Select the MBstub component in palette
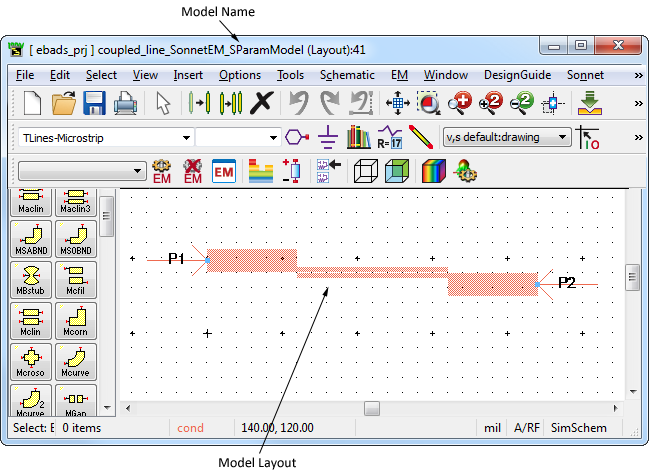 pos(33,279)
